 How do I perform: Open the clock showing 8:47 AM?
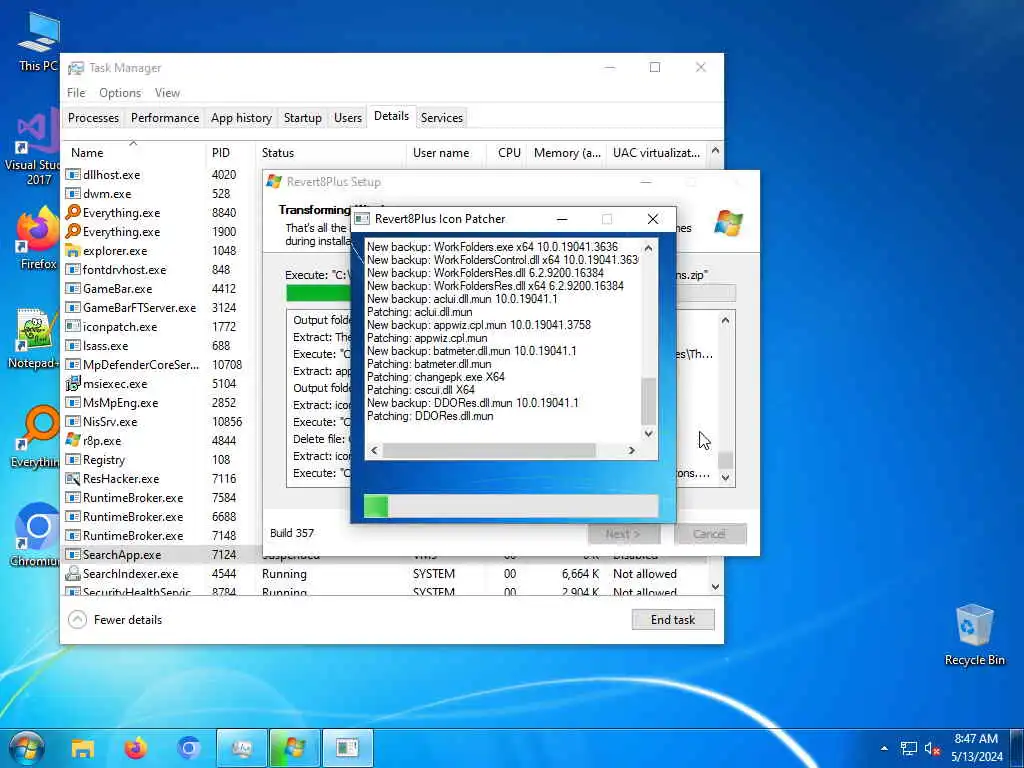click(x=976, y=748)
